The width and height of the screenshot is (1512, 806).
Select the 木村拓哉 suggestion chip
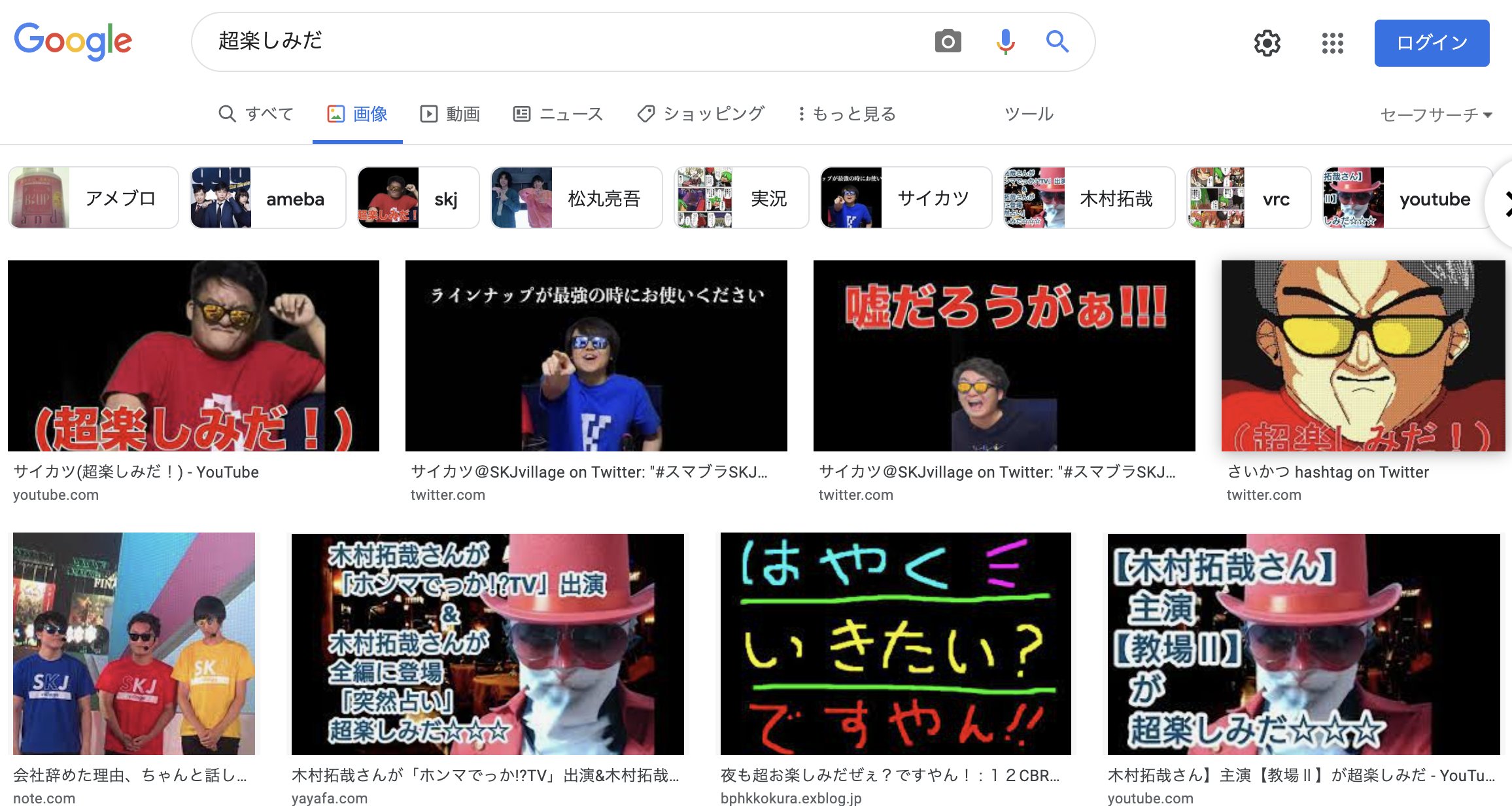[1090, 198]
